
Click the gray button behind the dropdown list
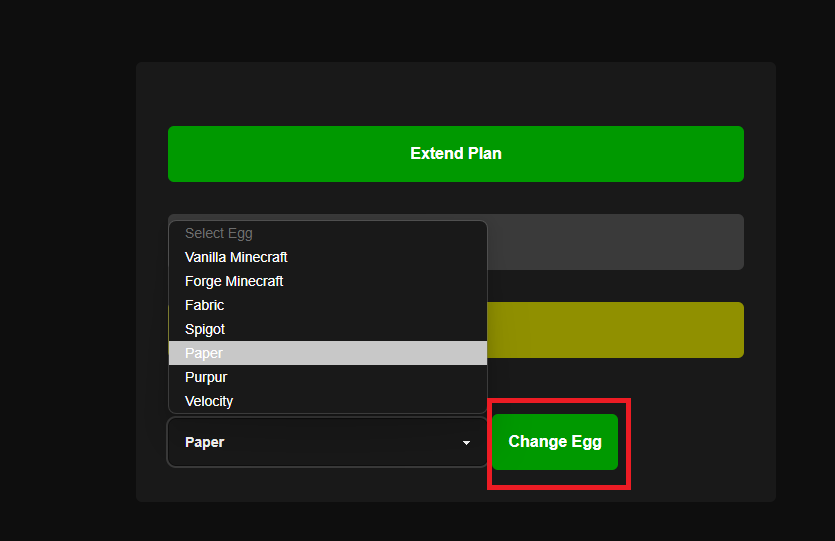615,242
